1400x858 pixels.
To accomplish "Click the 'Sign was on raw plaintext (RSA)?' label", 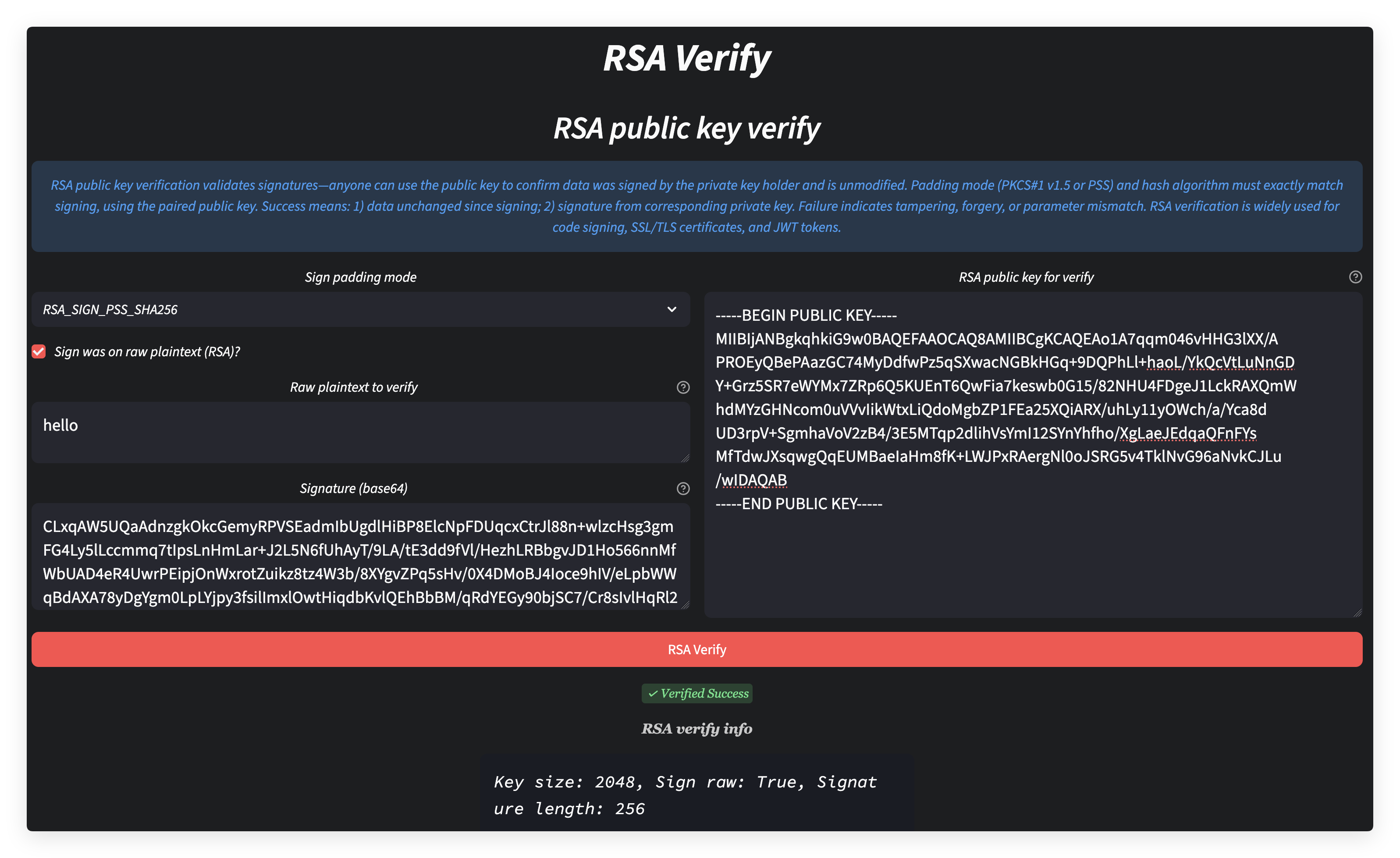I will pos(147,352).
